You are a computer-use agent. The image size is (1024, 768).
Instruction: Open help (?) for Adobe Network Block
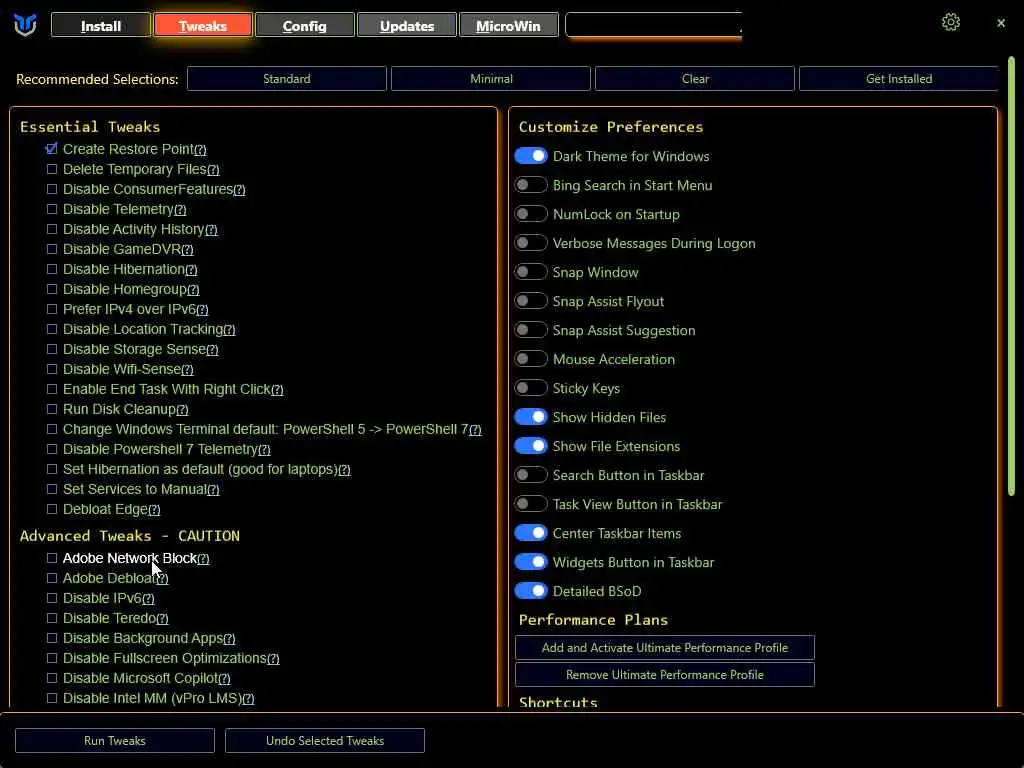click(x=204, y=559)
